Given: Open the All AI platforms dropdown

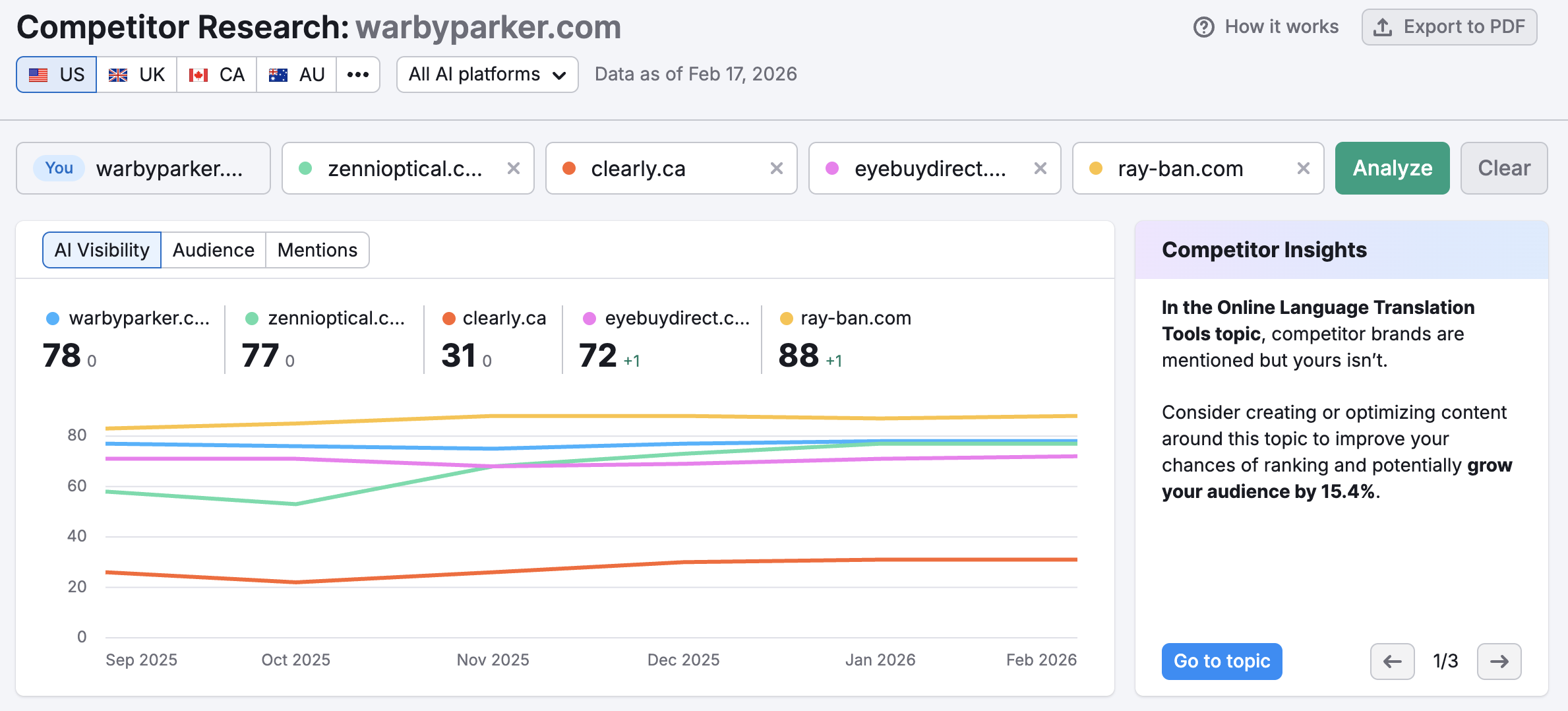Looking at the screenshot, I should point(487,75).
